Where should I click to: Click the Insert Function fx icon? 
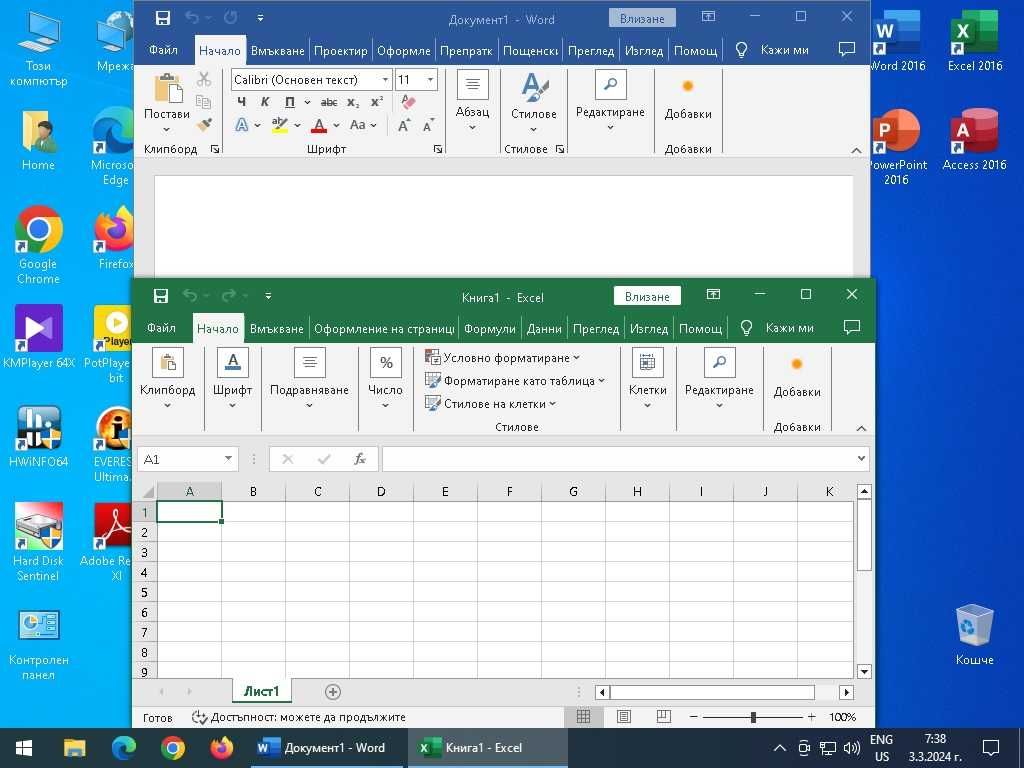click(359, 459)
